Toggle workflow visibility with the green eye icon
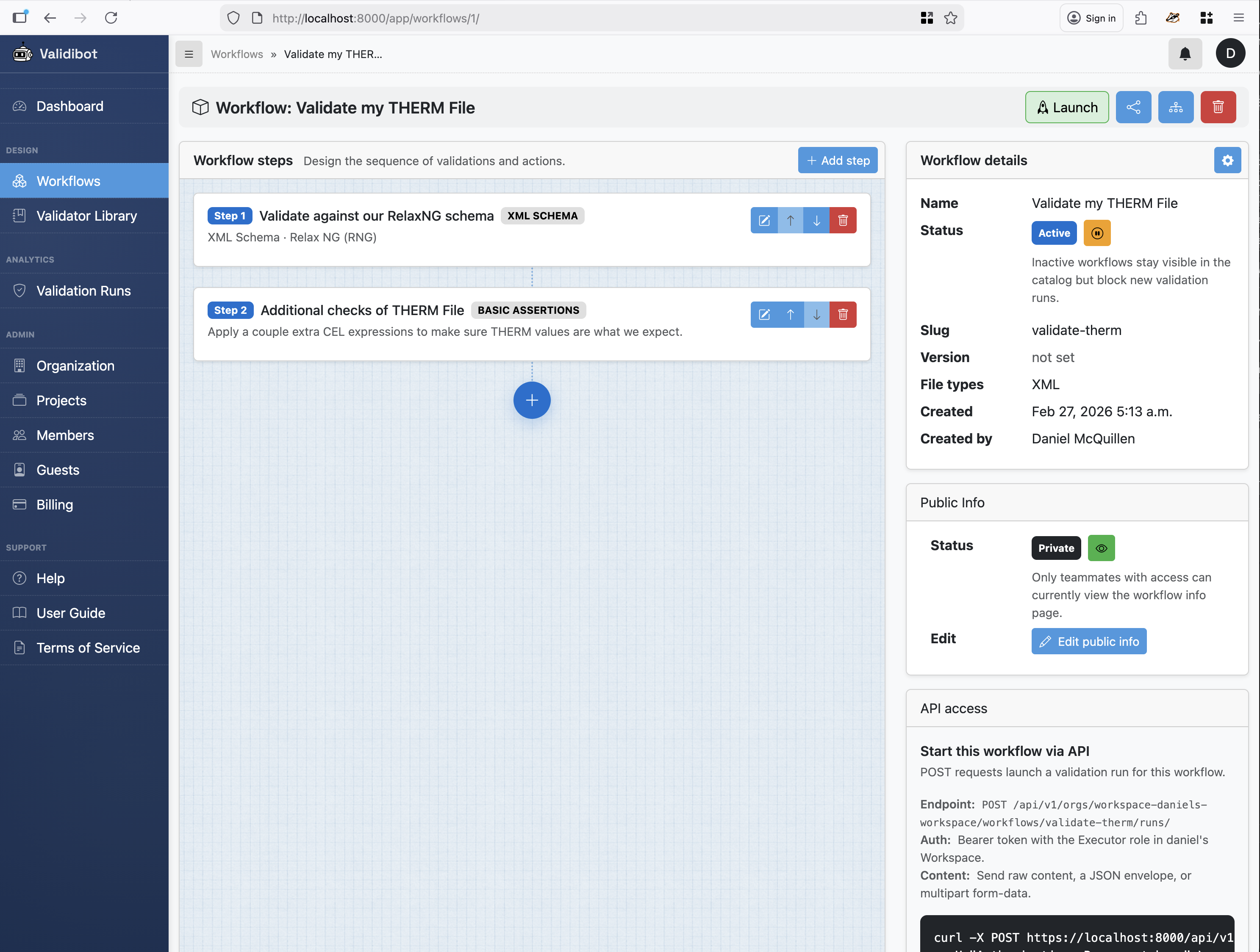Viewport: 1260px width, 952px height. 1101,548
